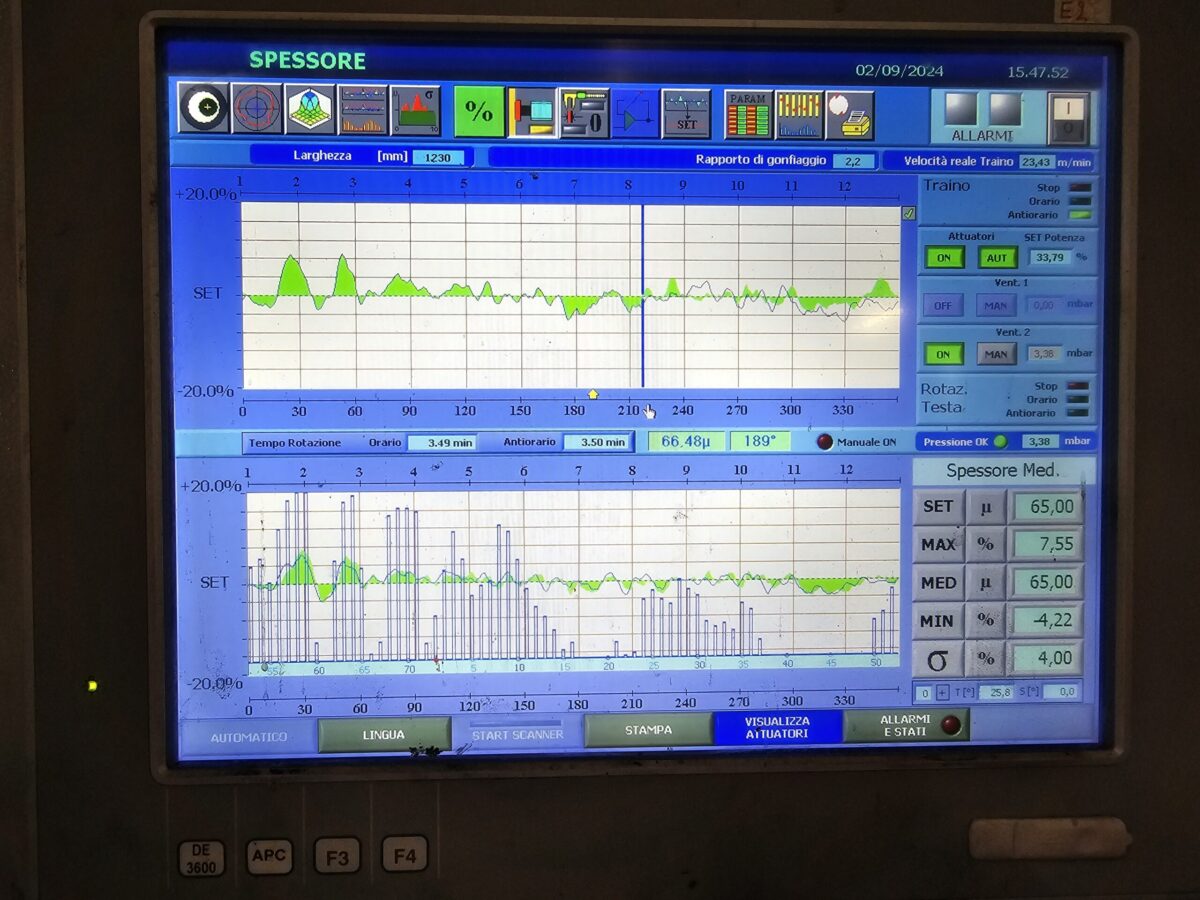Click the SET Potenza value field
Viewport: 1200px width, 900px height.
[x=1047, y=257]
